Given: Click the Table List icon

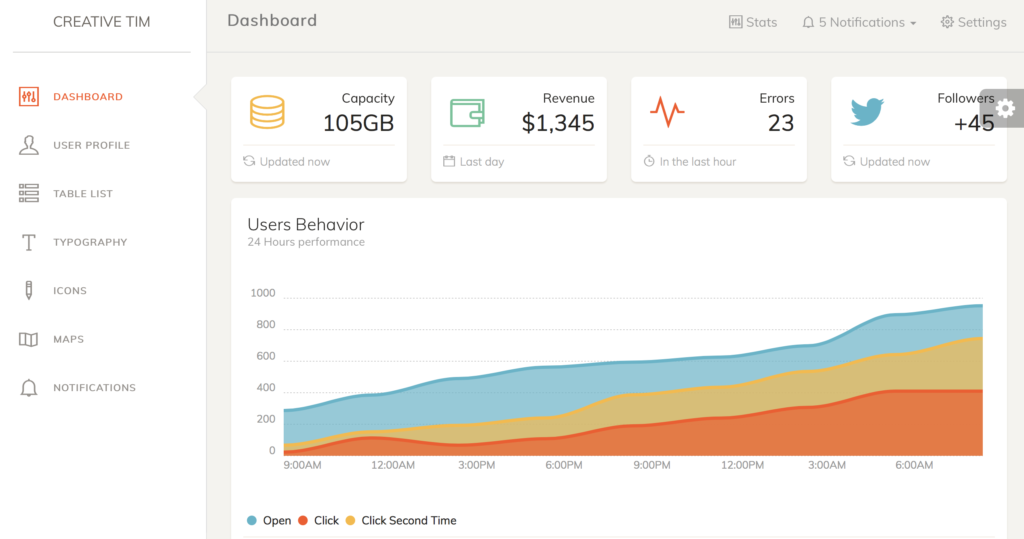Looking at the screenshot, I should [29, 193].
